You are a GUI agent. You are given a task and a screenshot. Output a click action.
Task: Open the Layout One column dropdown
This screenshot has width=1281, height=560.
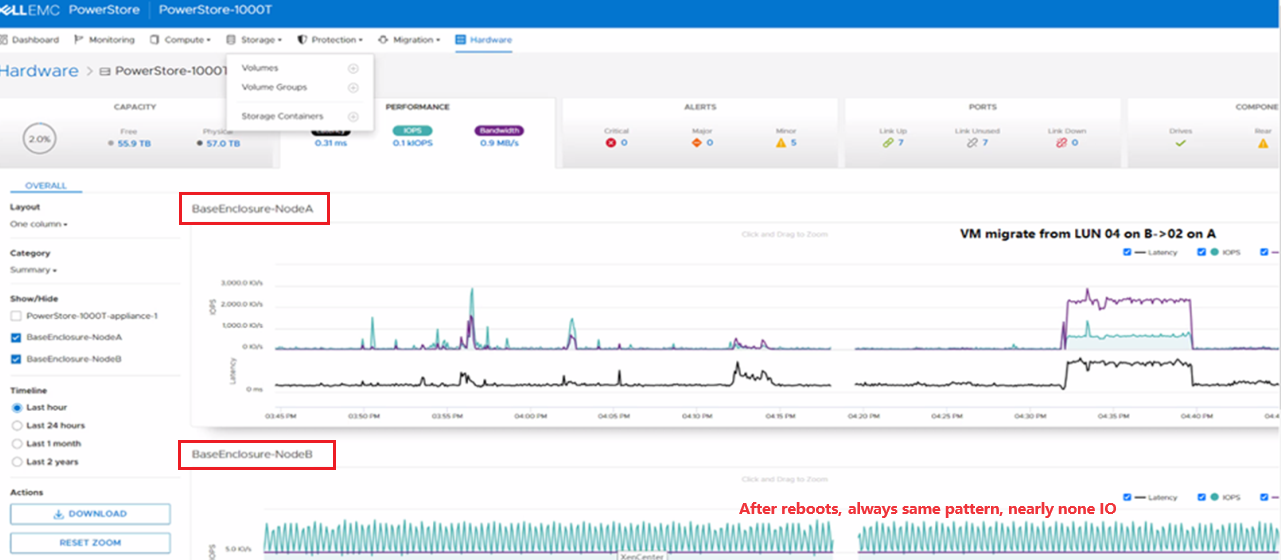(39, 224)
